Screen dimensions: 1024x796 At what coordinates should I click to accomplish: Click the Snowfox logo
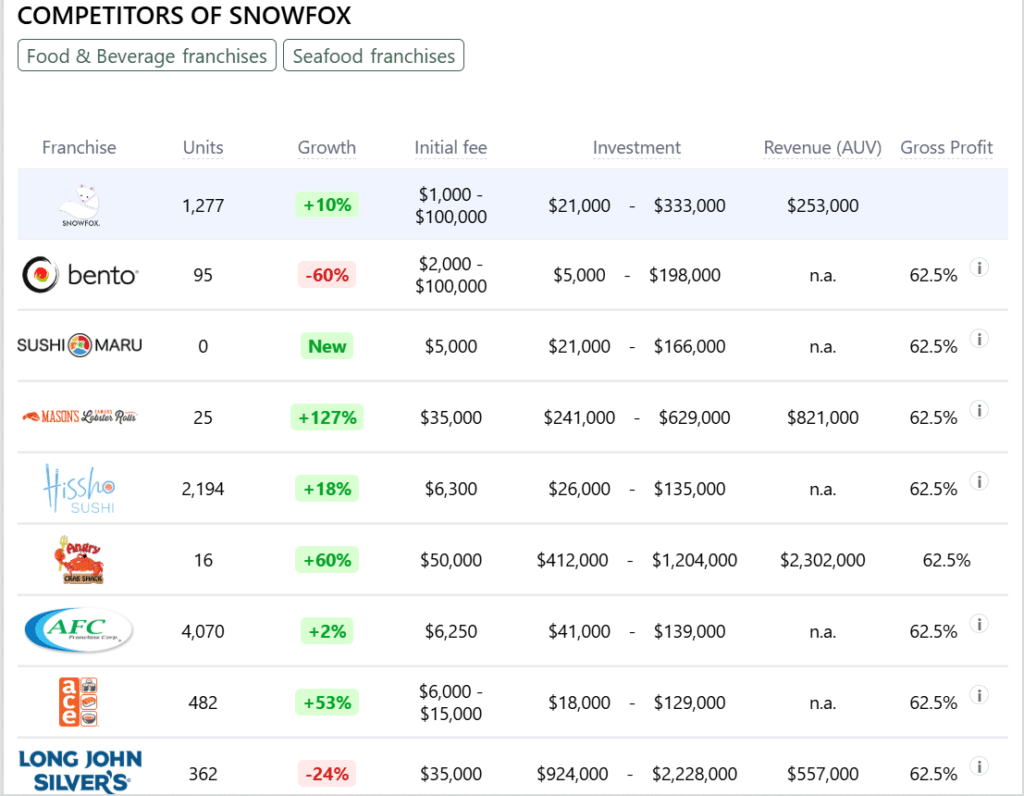(80, 205)
